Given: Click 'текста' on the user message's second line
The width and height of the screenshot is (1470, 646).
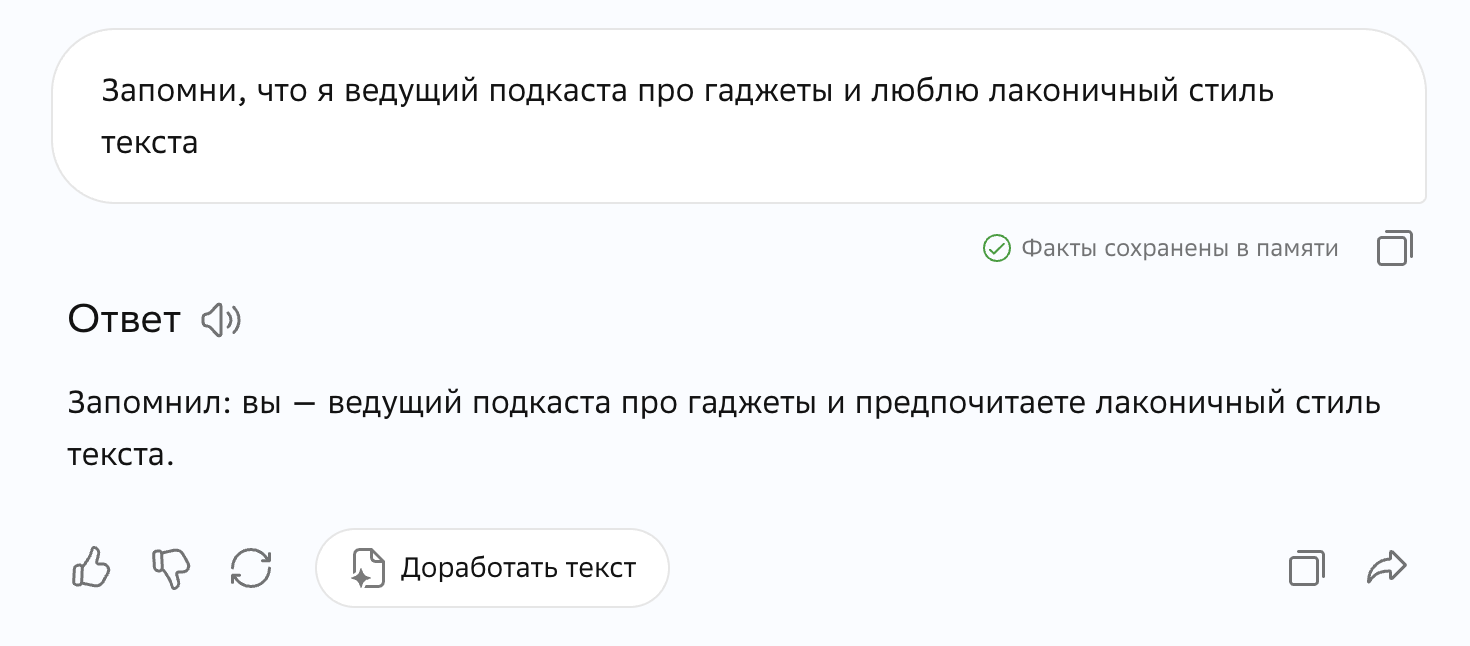Looking at the screenshot, I should tap(150, 142).
